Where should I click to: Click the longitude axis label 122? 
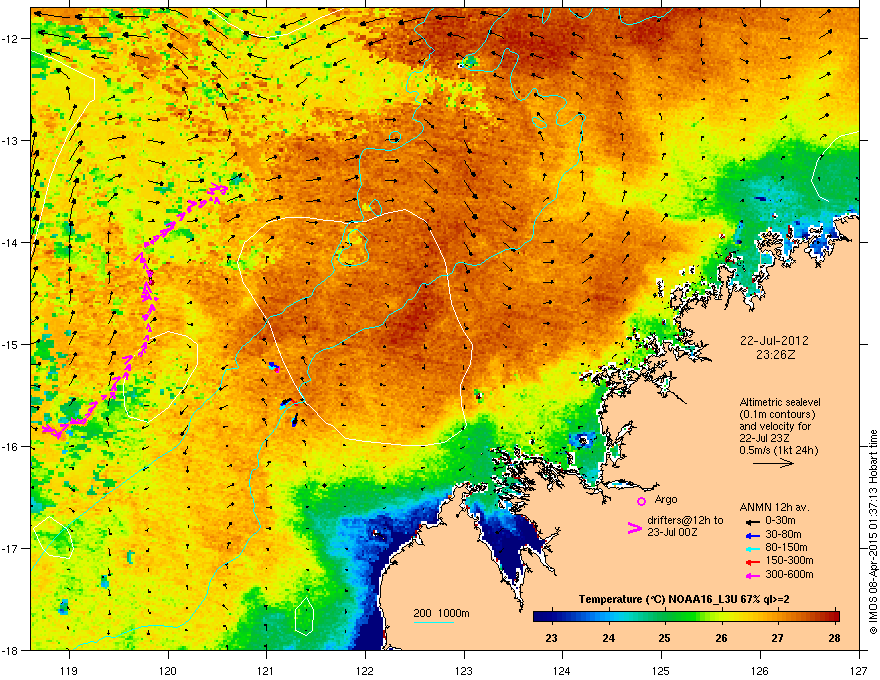point(365,670)
